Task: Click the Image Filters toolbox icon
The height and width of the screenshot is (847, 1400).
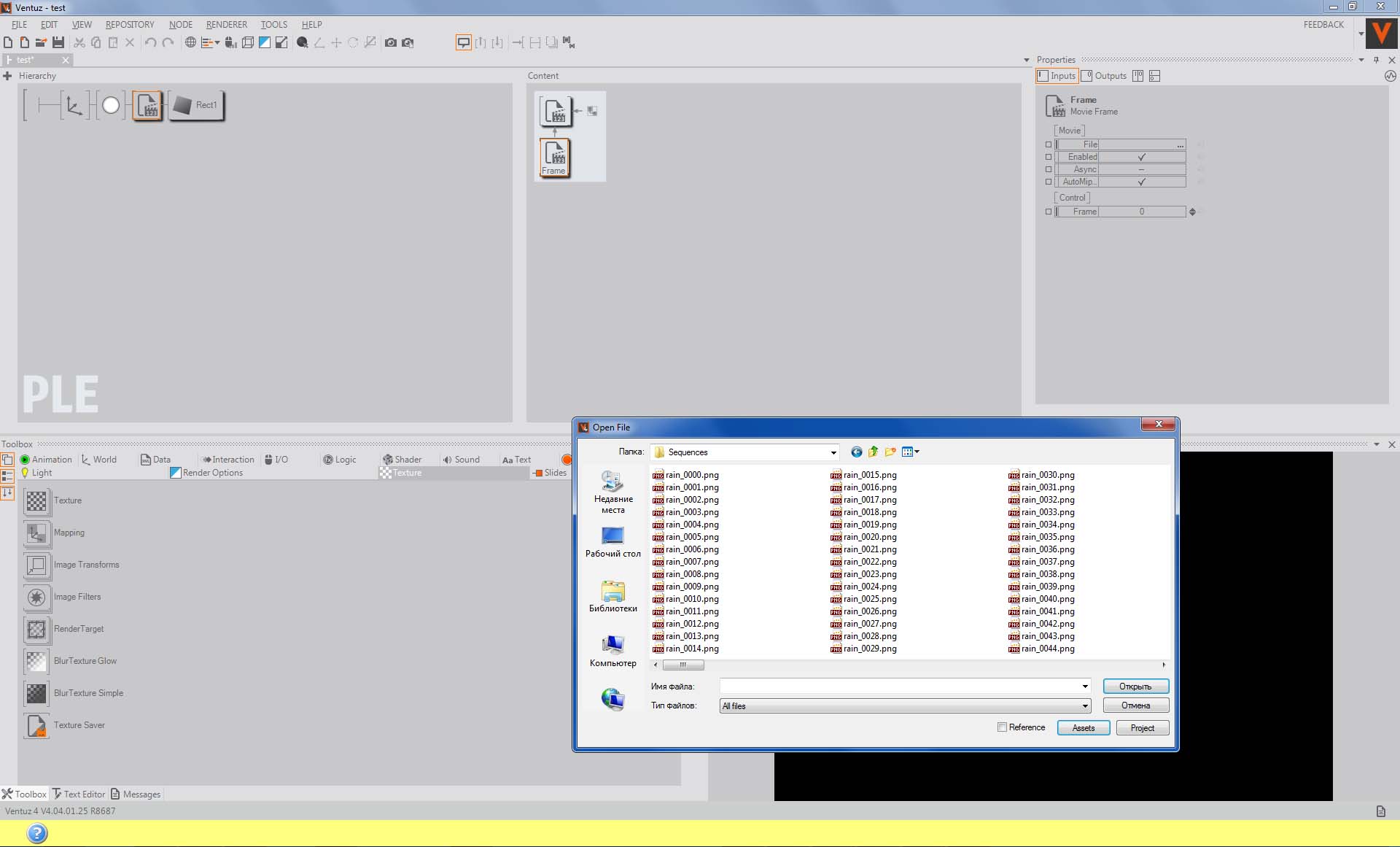Action: 36,597
